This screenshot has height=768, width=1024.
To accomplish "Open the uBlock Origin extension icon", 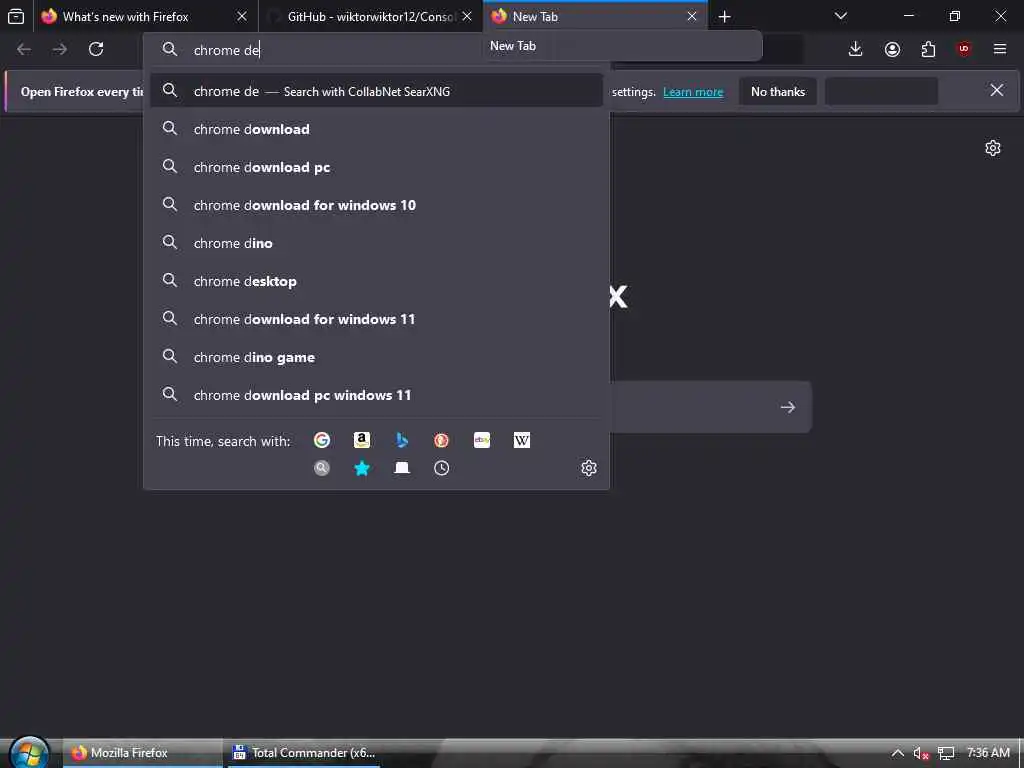I will (964, 49).
